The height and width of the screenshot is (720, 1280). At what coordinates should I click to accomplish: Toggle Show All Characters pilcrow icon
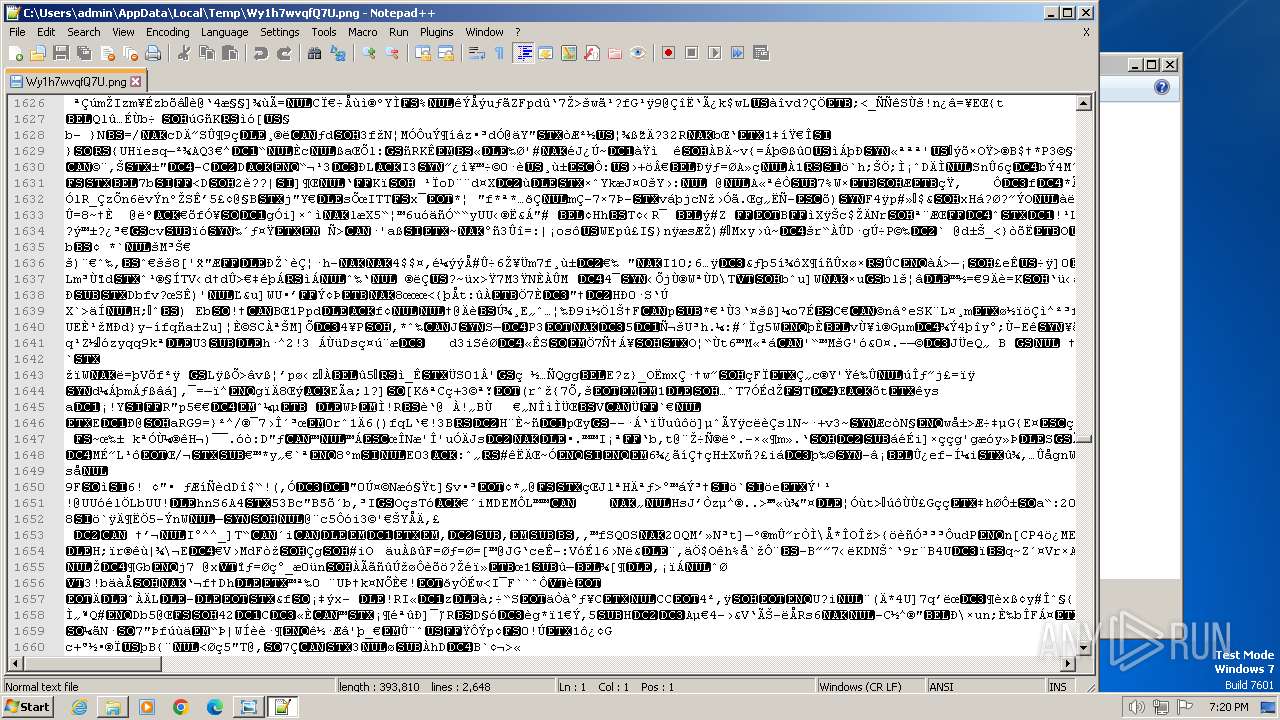pos(499,53)
